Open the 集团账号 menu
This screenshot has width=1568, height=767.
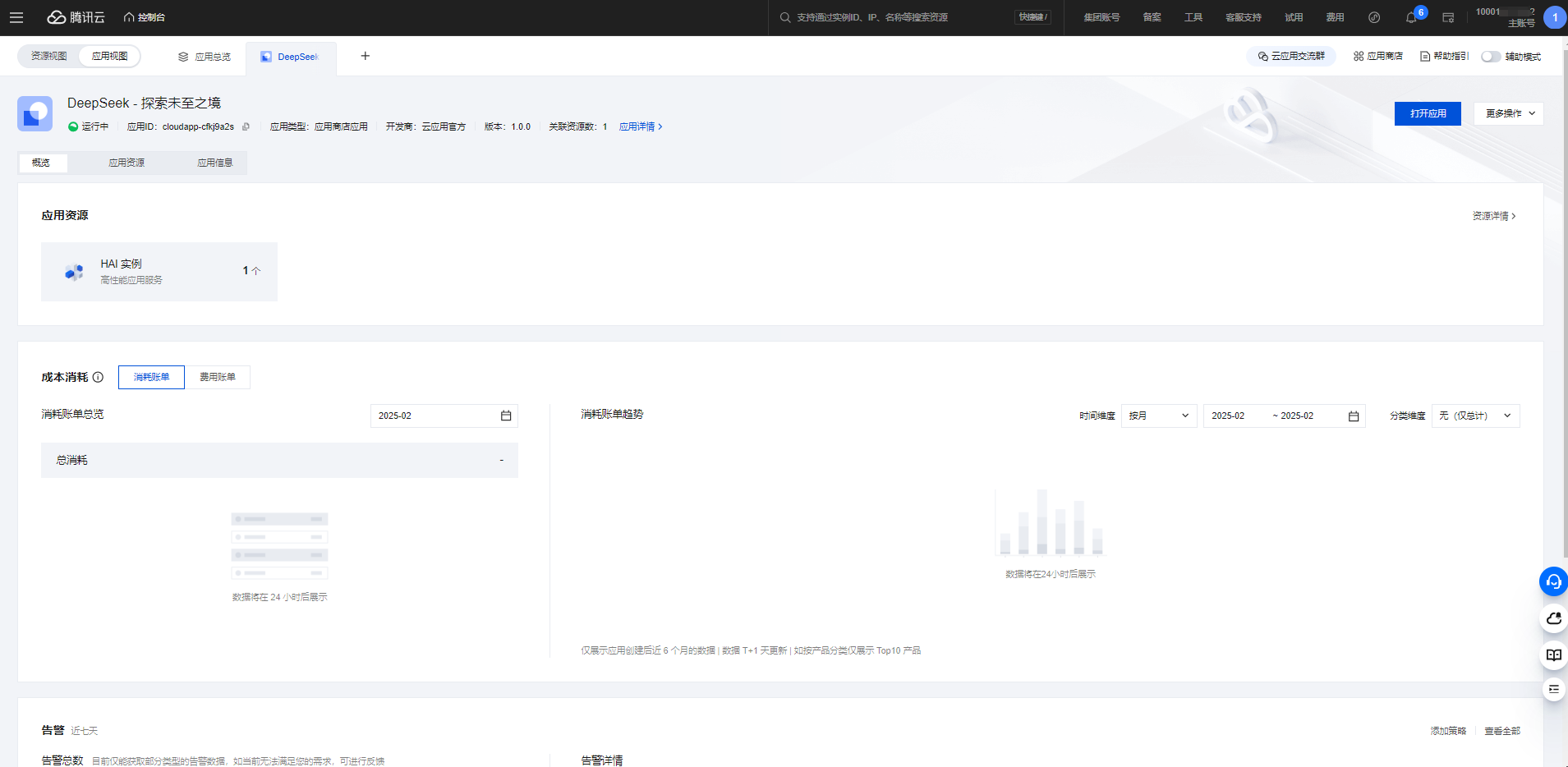[x=1101, y=17]
